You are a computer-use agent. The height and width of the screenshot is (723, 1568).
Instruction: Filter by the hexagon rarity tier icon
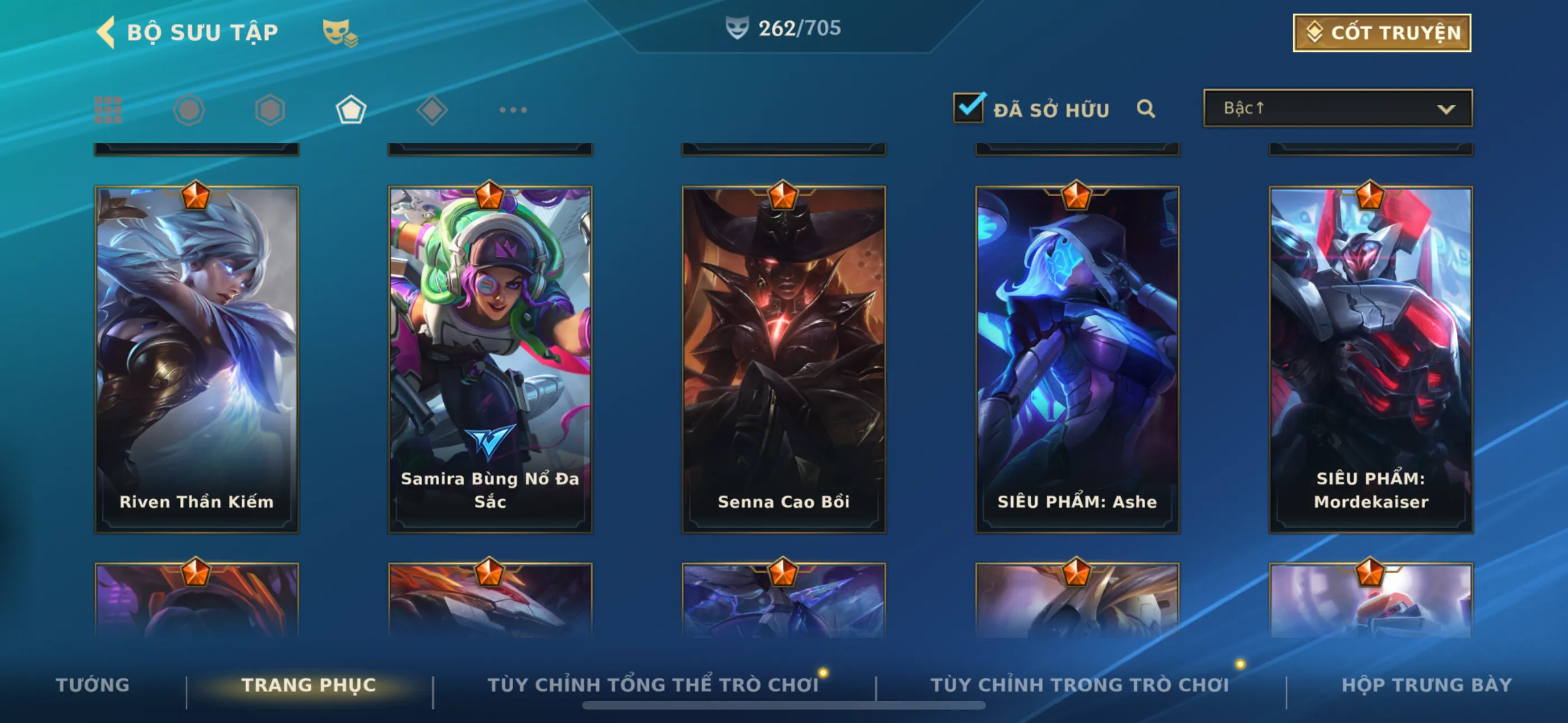[270, 110]
